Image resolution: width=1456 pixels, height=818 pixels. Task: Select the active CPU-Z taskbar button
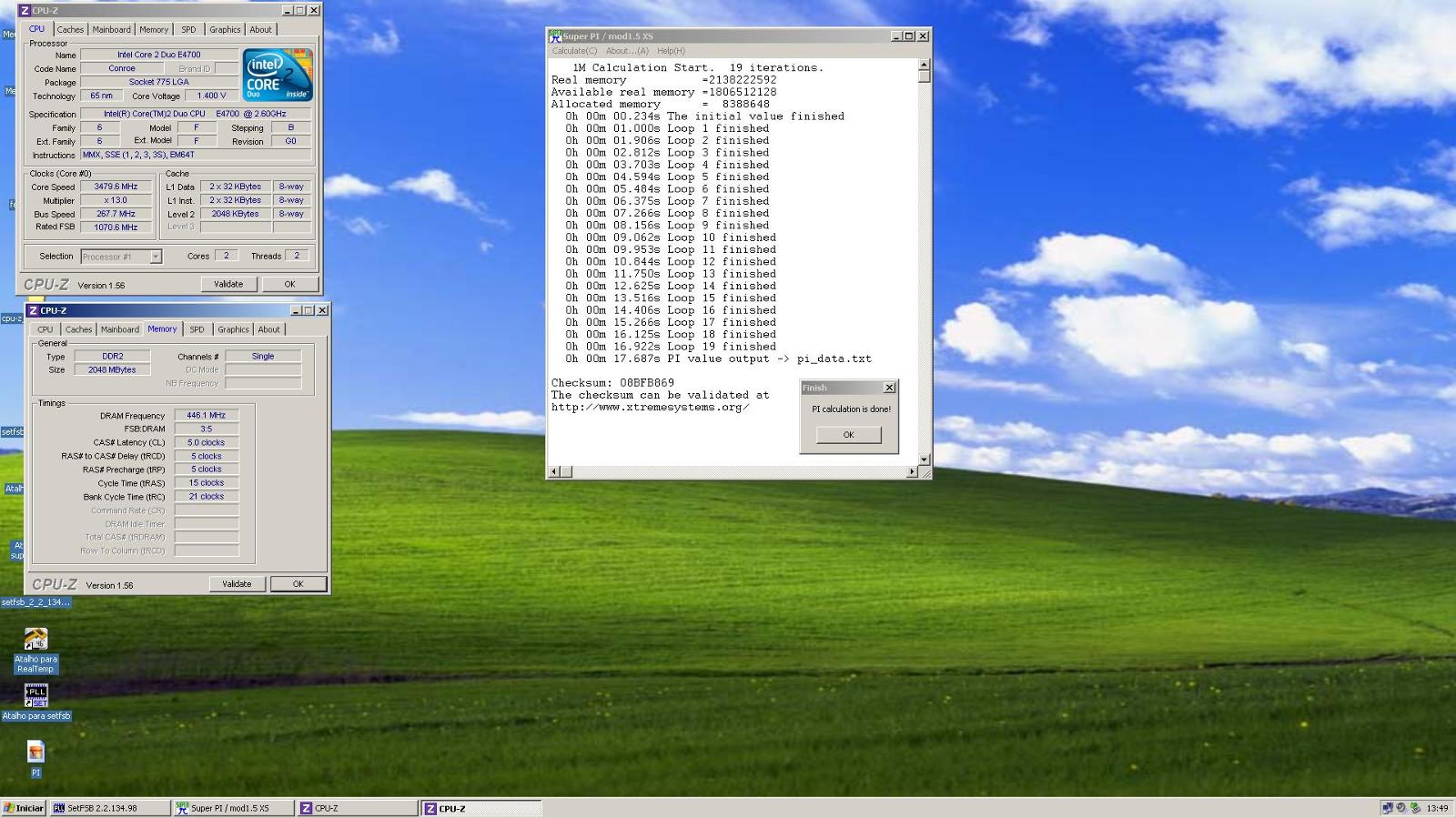[x=481, y=808]
